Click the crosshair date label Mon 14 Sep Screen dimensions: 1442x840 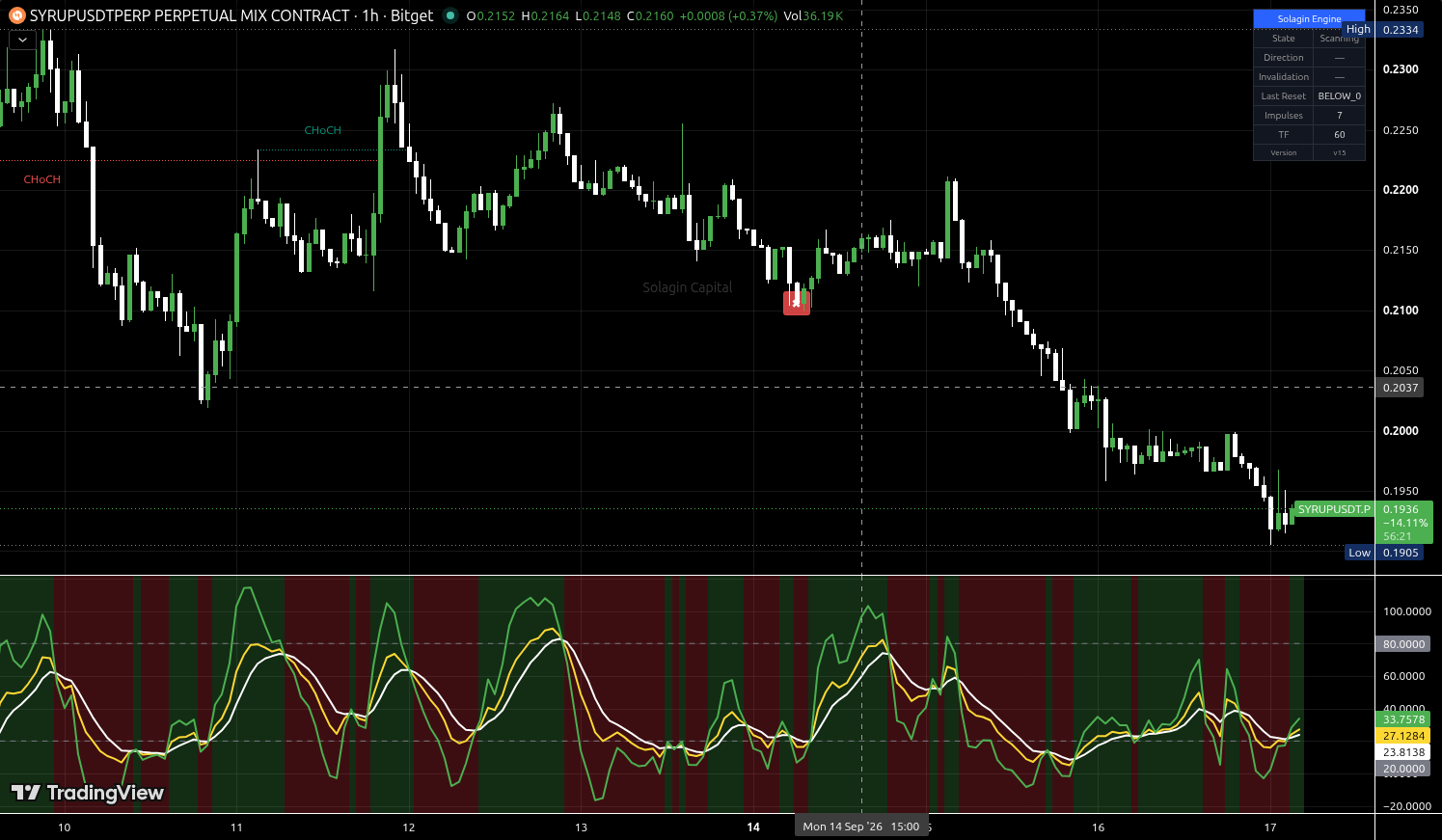point(861,826)
